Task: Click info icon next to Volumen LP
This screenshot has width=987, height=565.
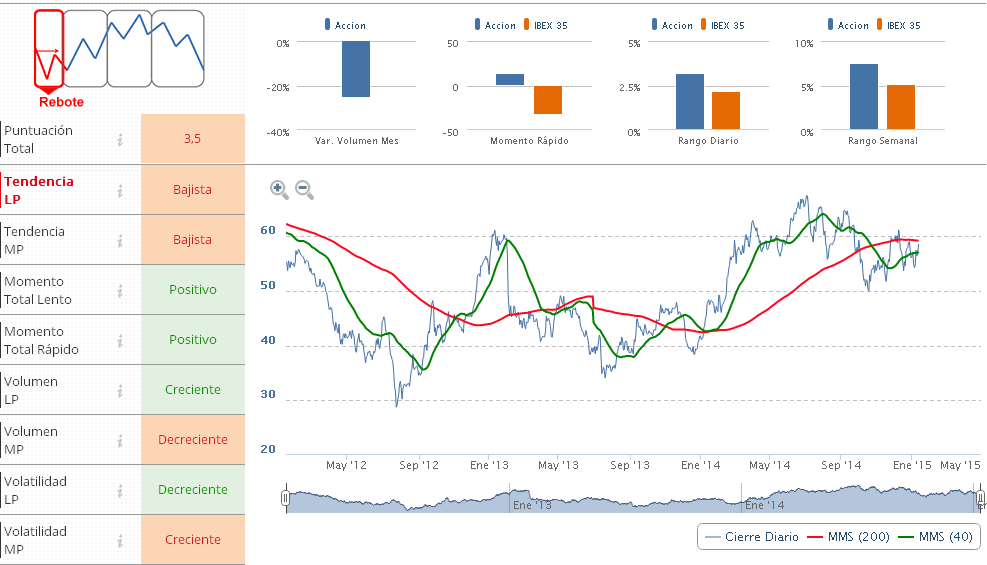Action: click(120, 390)
